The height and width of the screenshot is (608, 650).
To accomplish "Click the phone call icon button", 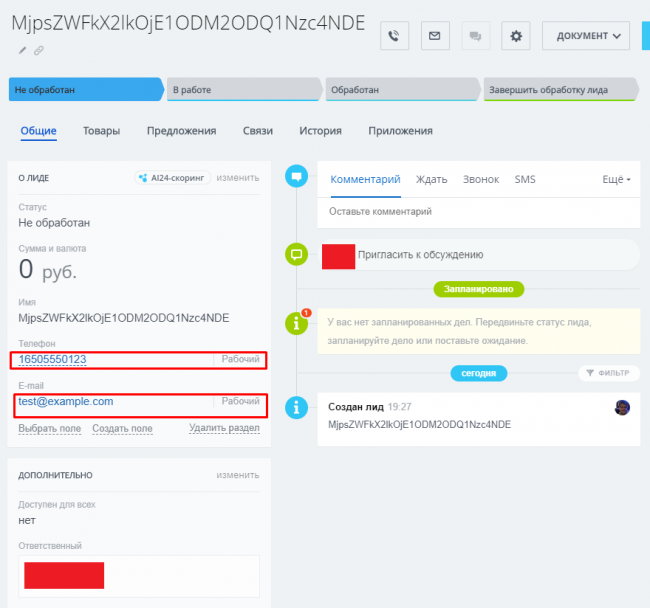I will (394, 36).
